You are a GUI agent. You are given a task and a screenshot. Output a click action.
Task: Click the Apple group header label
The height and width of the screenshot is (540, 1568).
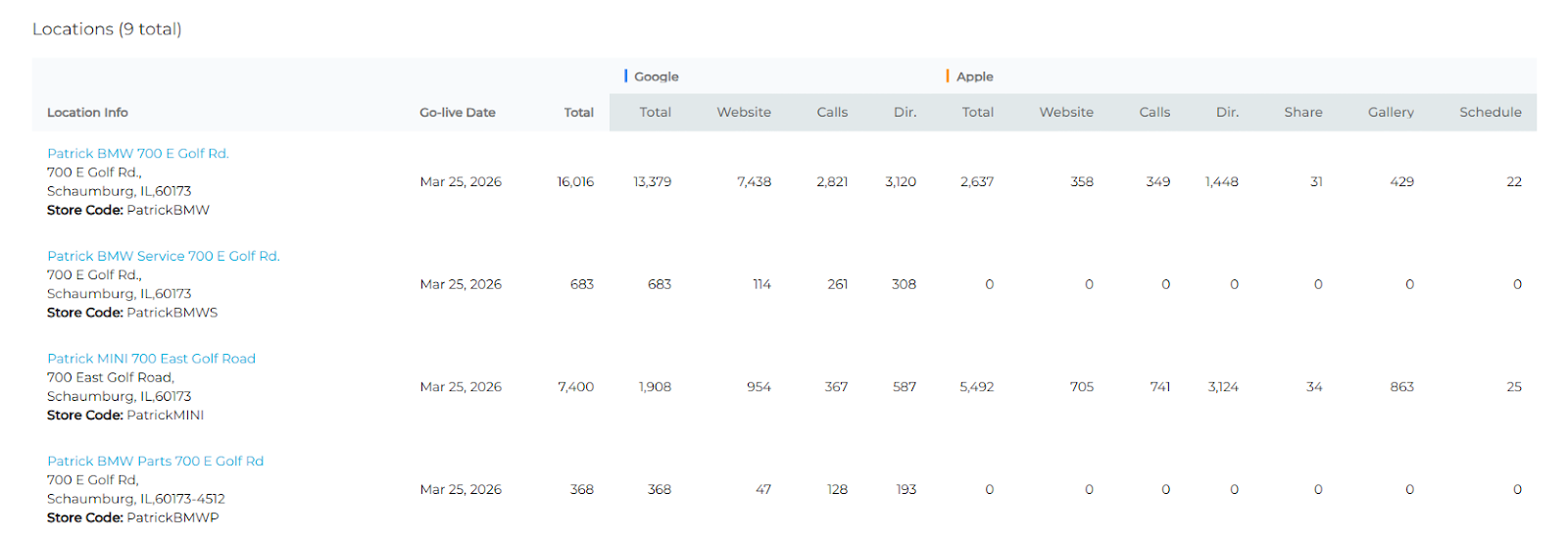click(x=974, y=76)
